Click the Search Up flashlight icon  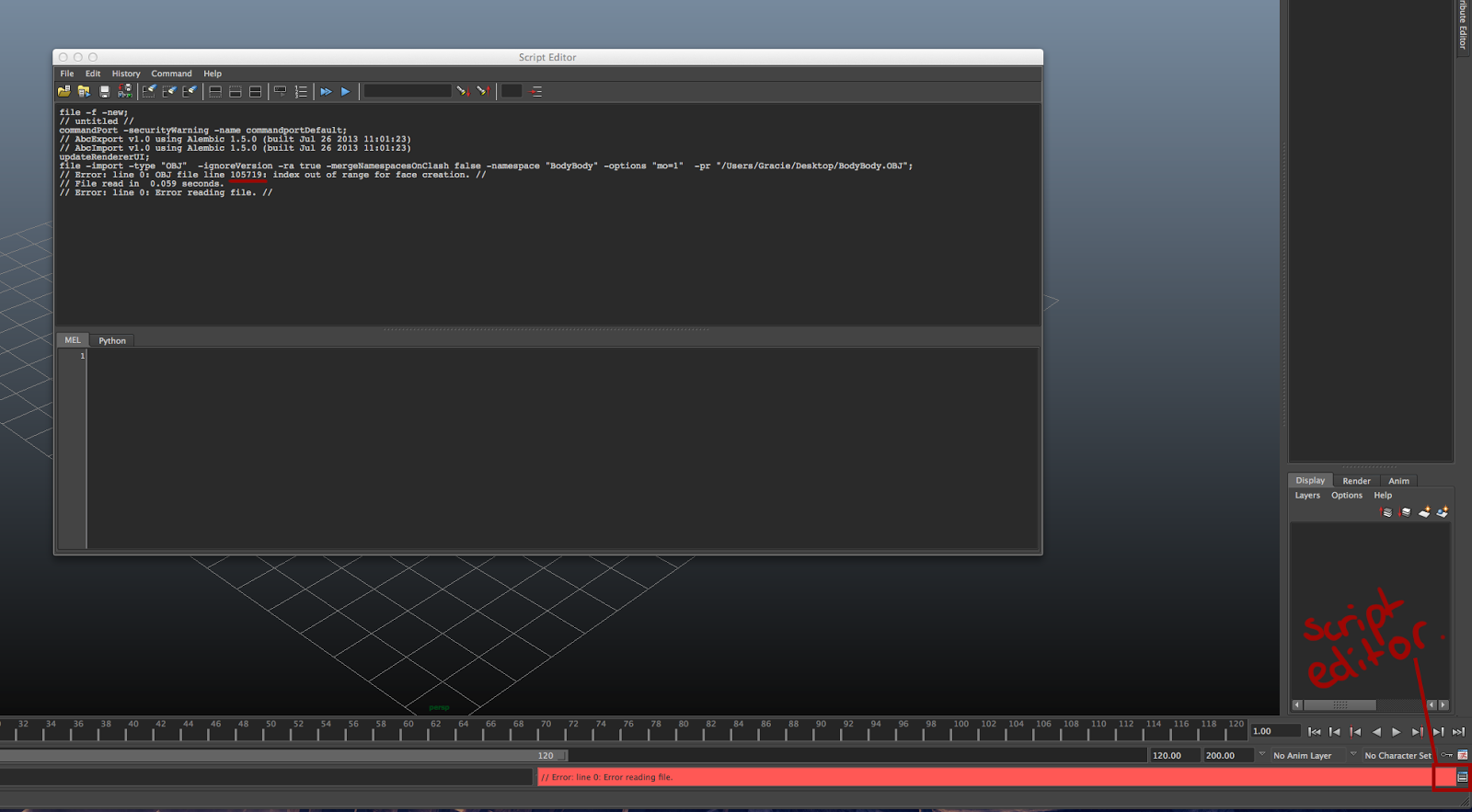coord(483,91)
